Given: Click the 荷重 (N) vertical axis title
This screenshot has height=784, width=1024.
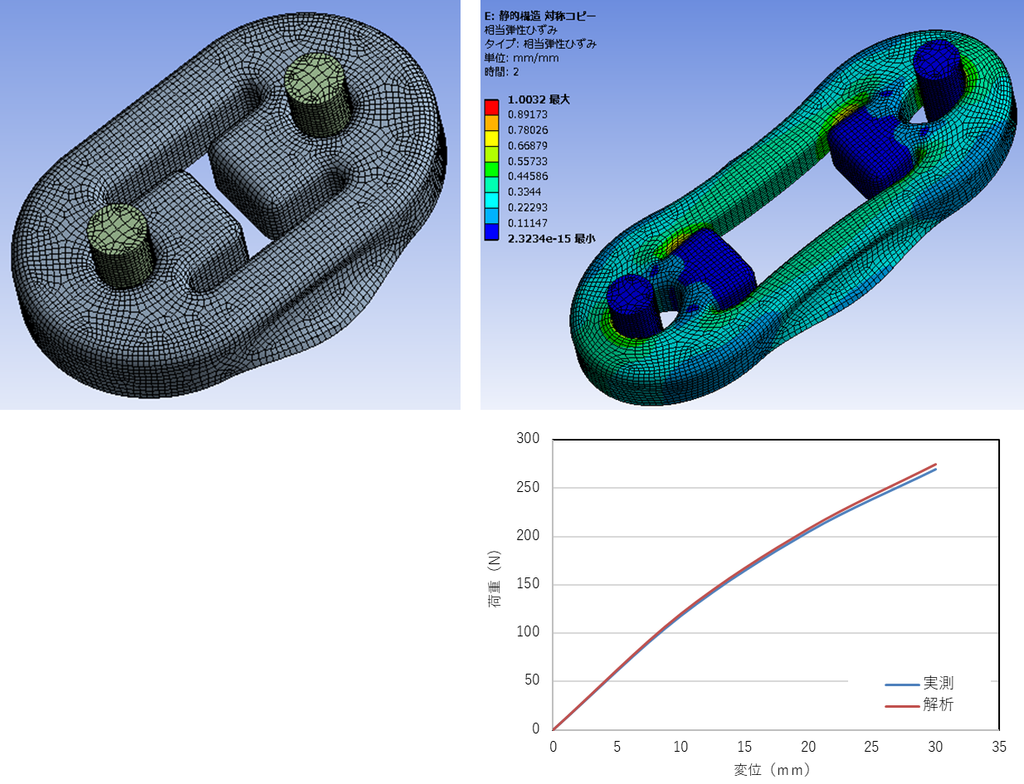Looking at the screenshot, I should pos(494,580).
